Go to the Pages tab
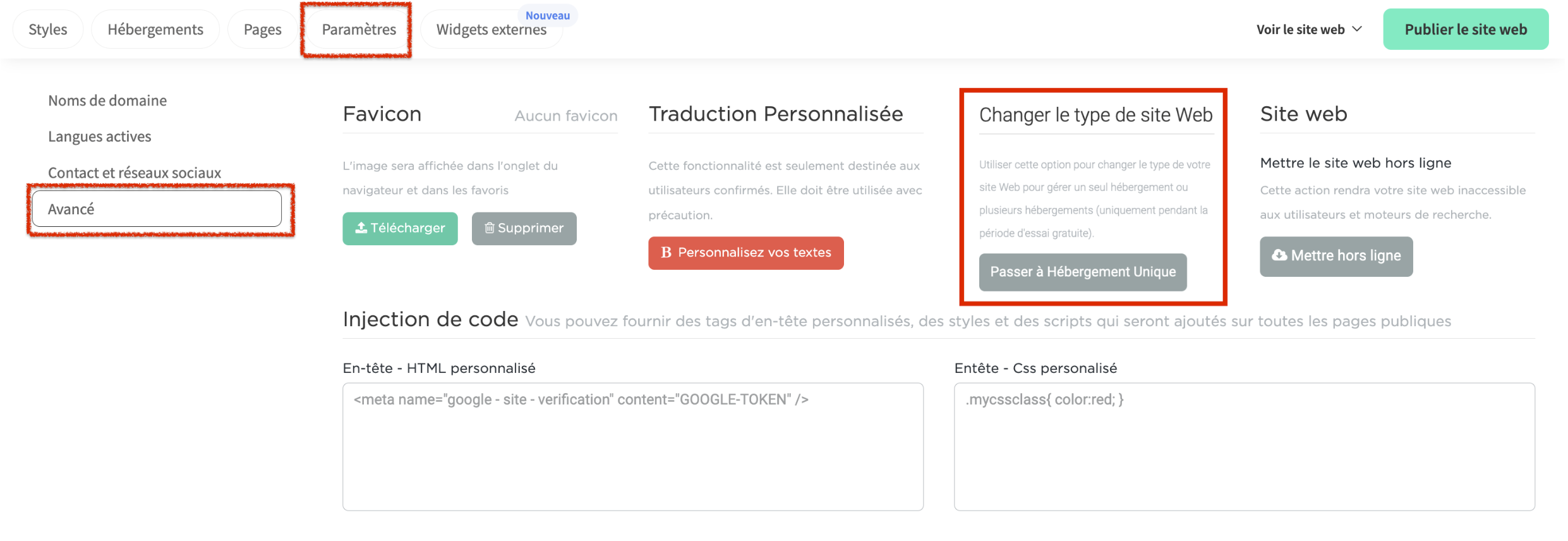 coord(263,30)
